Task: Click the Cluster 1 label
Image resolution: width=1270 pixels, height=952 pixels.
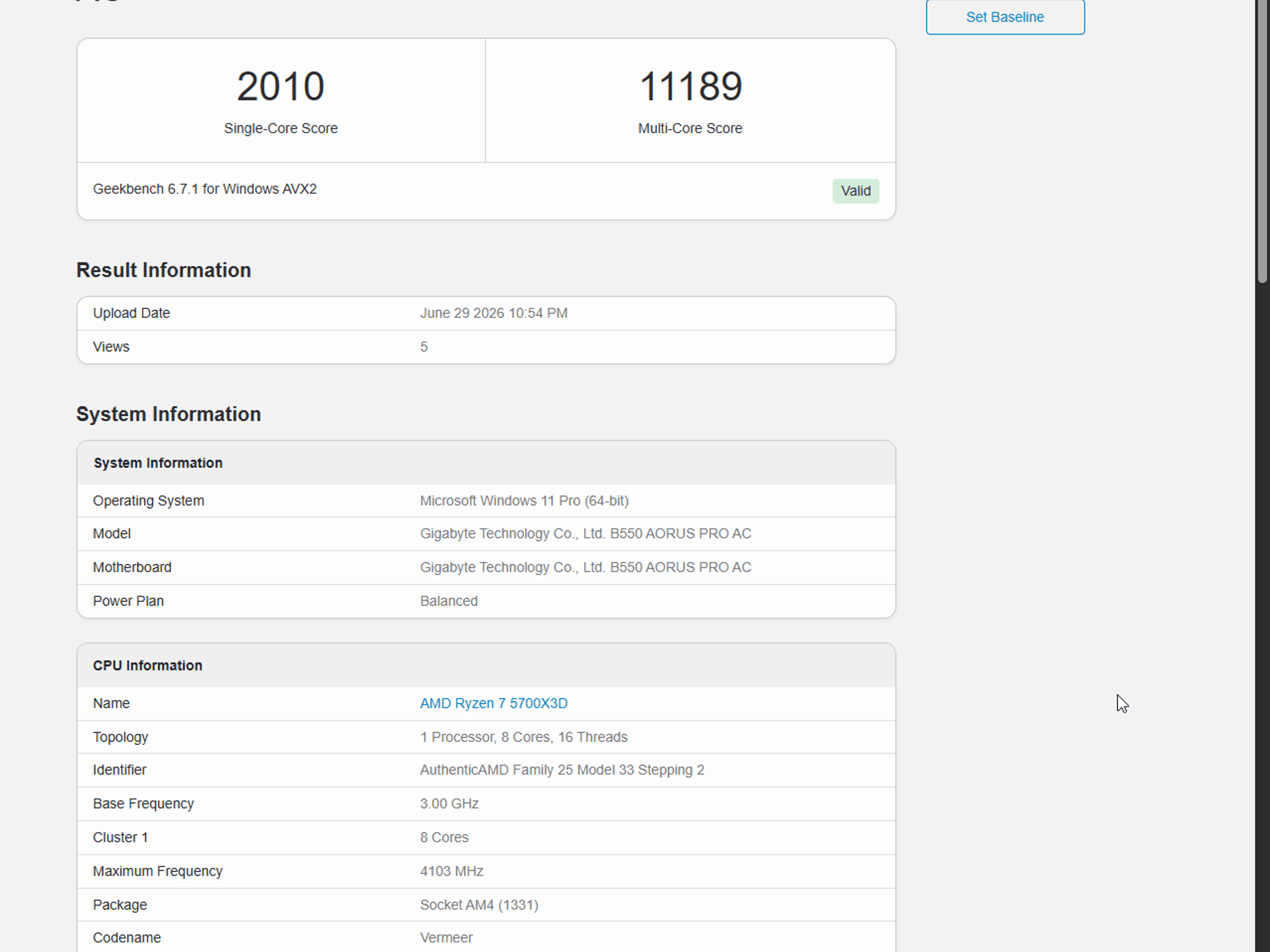Action: [x=120, y=837]
